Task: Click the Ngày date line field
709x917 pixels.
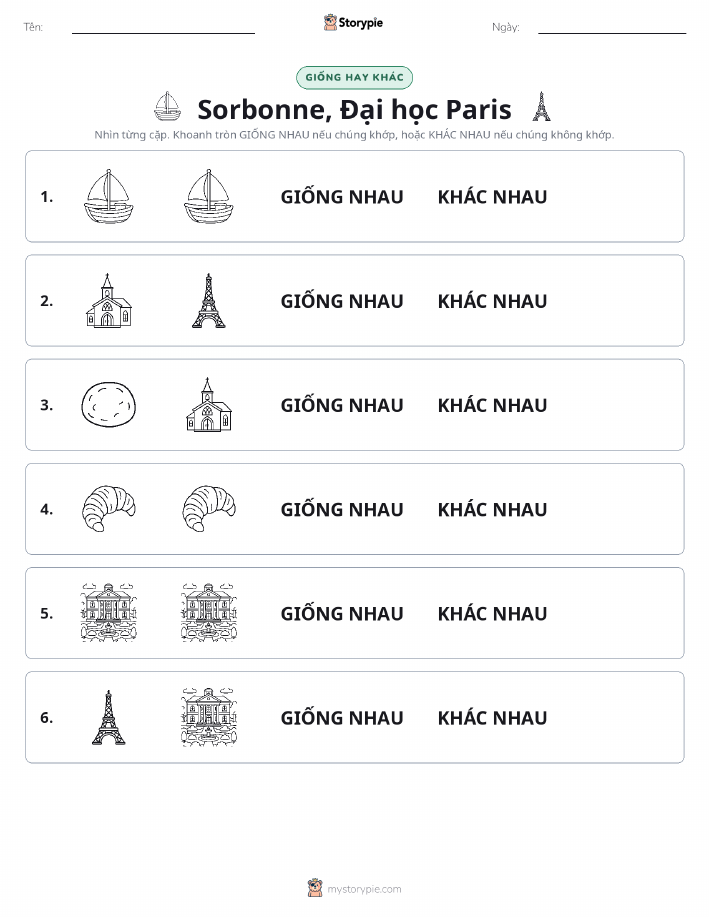Action: tap(612, 27)
